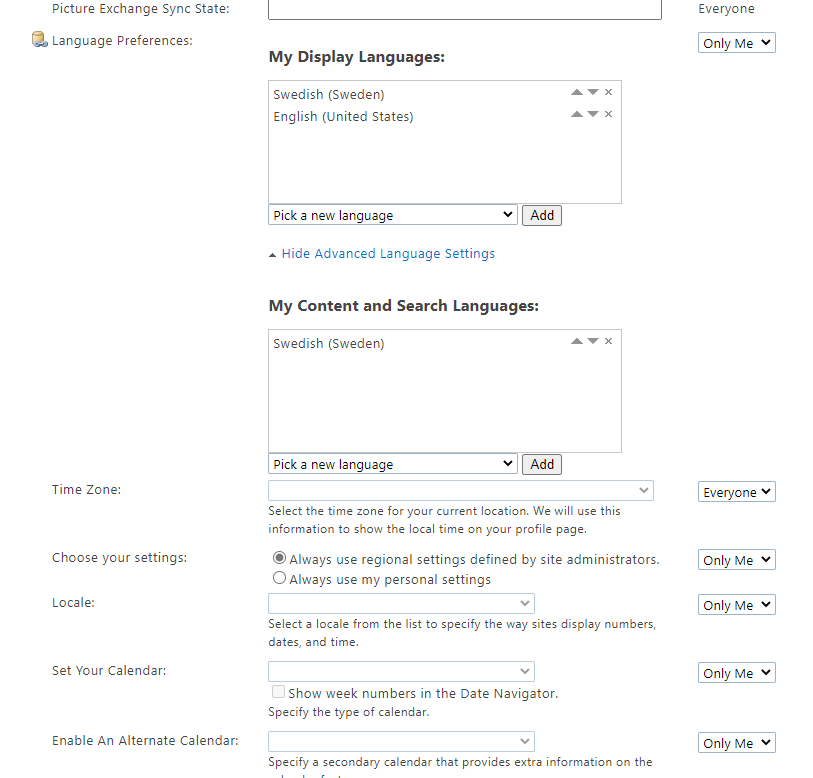Move Swedish display language up
The height and width of the screenshot is (778, 813).
[577, 92]
